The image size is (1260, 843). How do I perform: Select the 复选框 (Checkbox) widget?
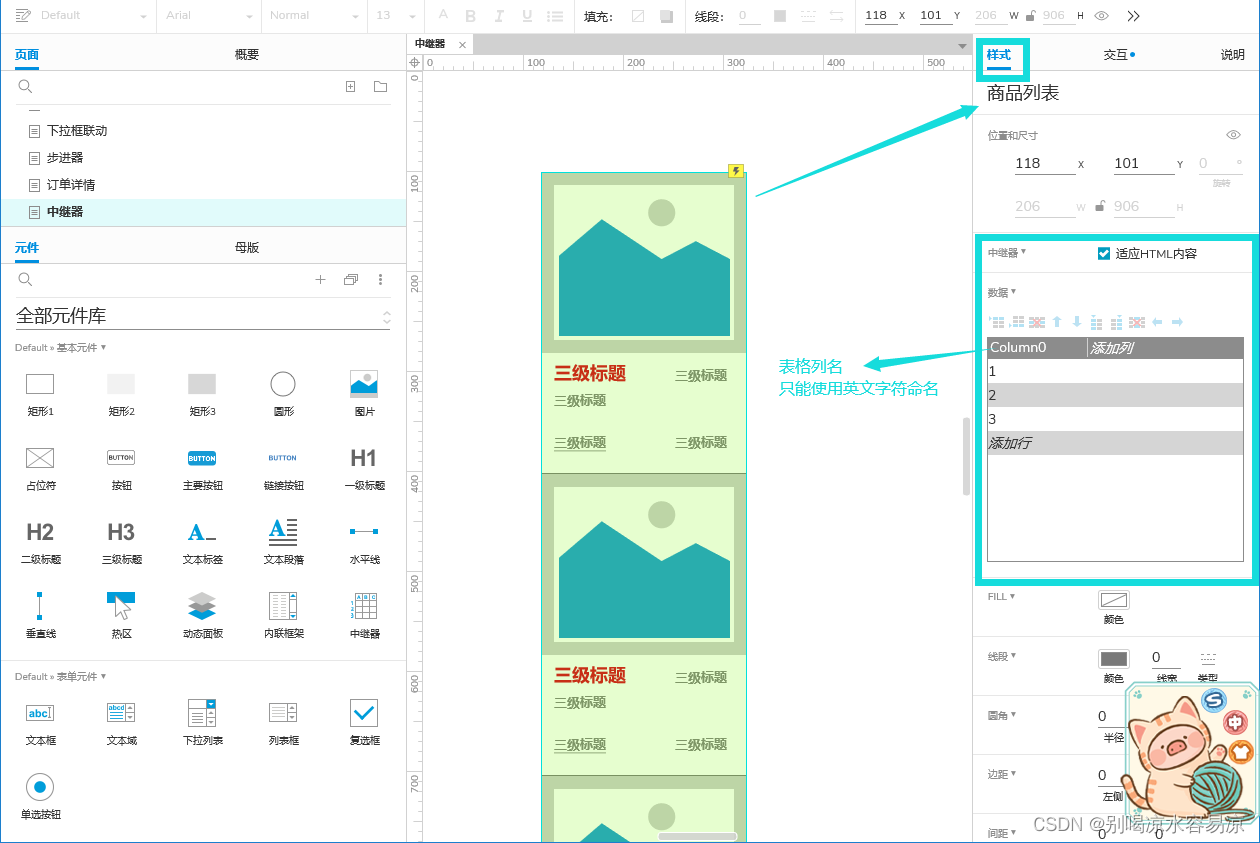(363, 714)
